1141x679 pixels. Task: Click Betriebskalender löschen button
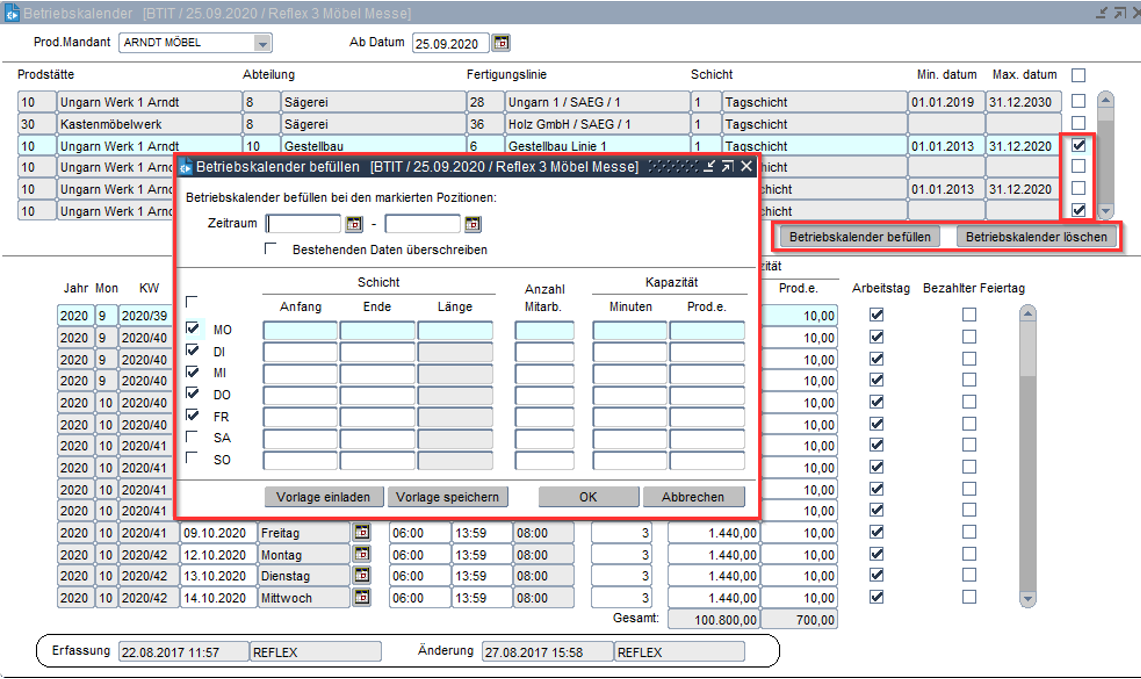tap(1036, 237)
